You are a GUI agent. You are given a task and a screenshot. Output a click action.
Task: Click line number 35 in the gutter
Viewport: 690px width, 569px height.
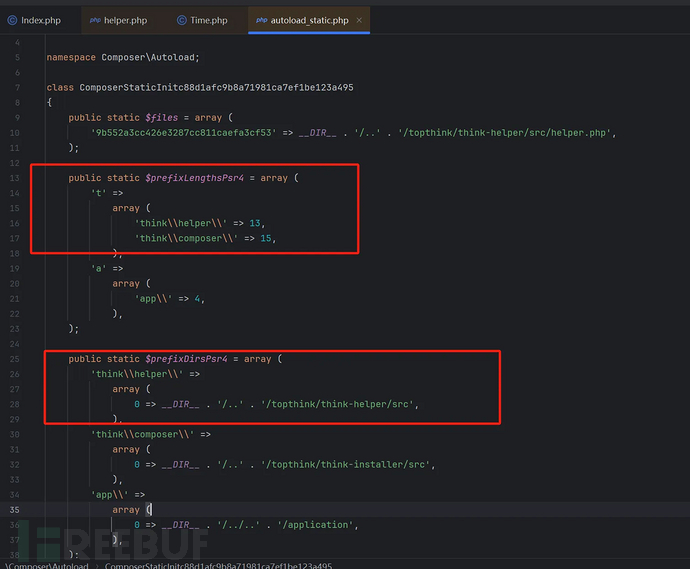[15, 509]
